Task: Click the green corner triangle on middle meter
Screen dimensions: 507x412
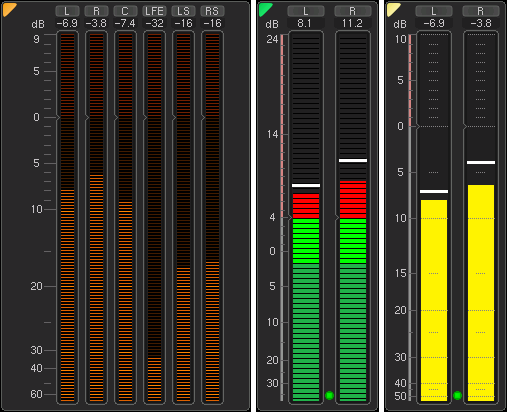Action: [264, 9]
